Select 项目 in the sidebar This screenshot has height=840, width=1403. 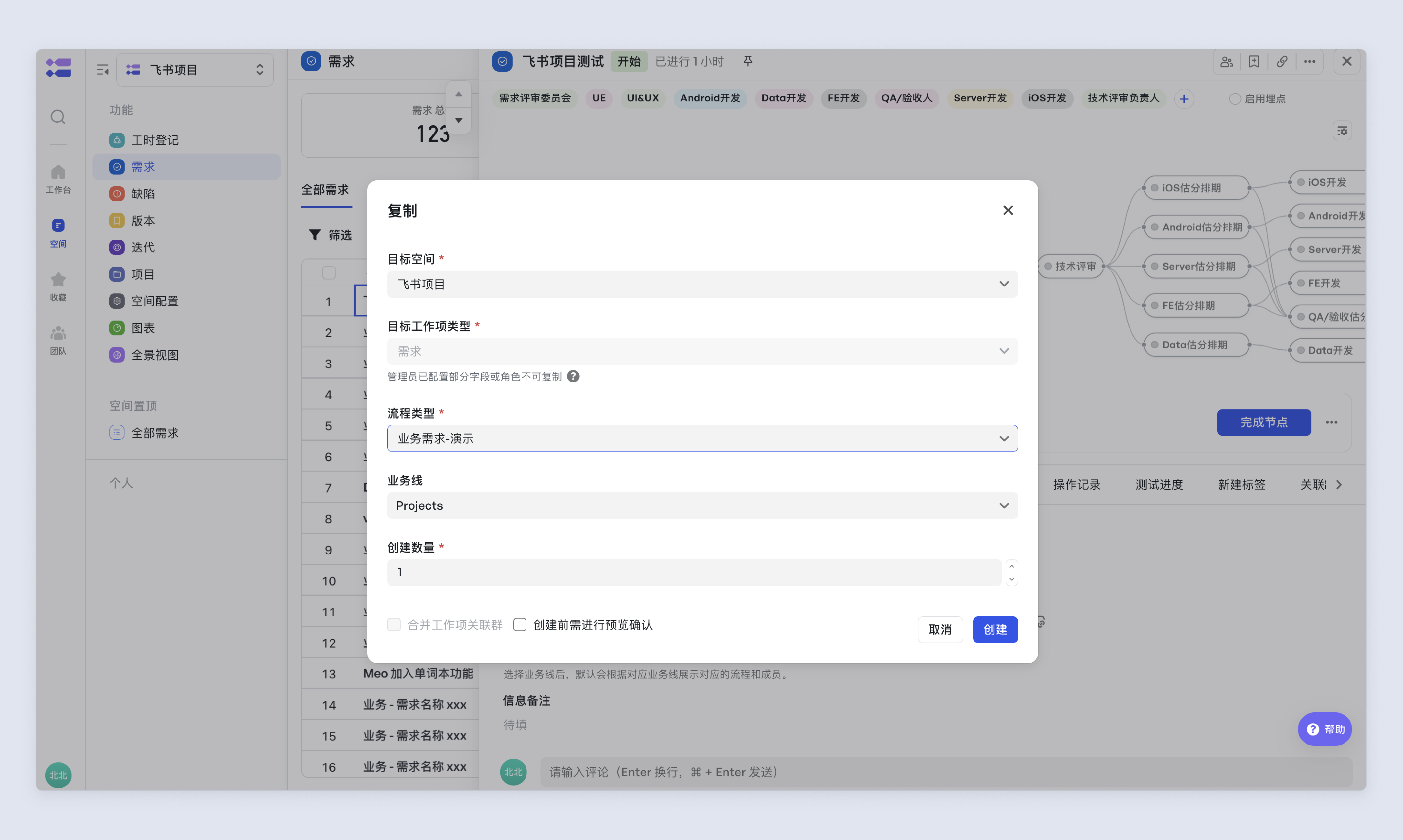[x=186, y=274]
